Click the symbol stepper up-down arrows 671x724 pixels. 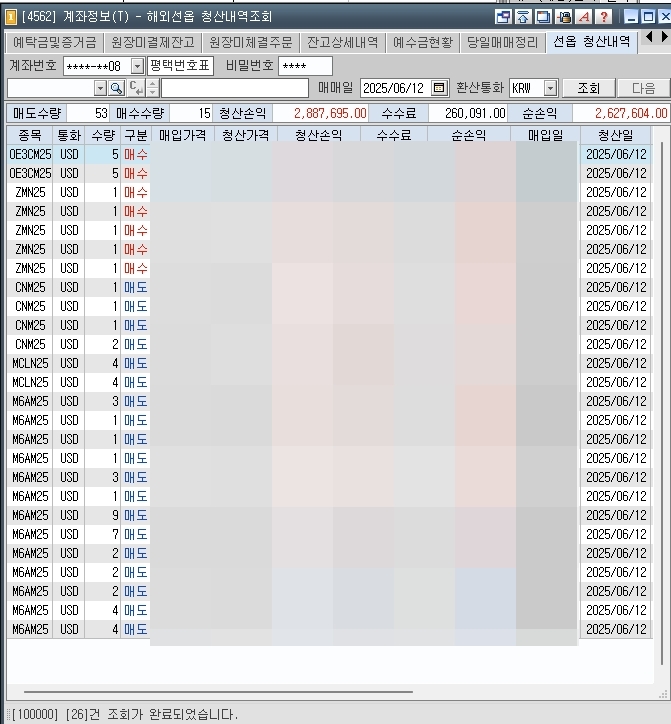click(153, 88)
